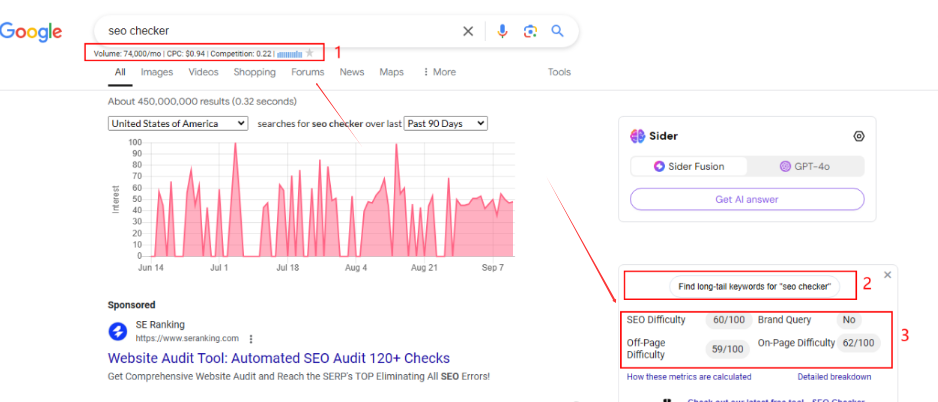Image resolution: width=938 pixels, height=402 pixels.
Task: Open Google Lens image search icon
Action: coord(530,31)
